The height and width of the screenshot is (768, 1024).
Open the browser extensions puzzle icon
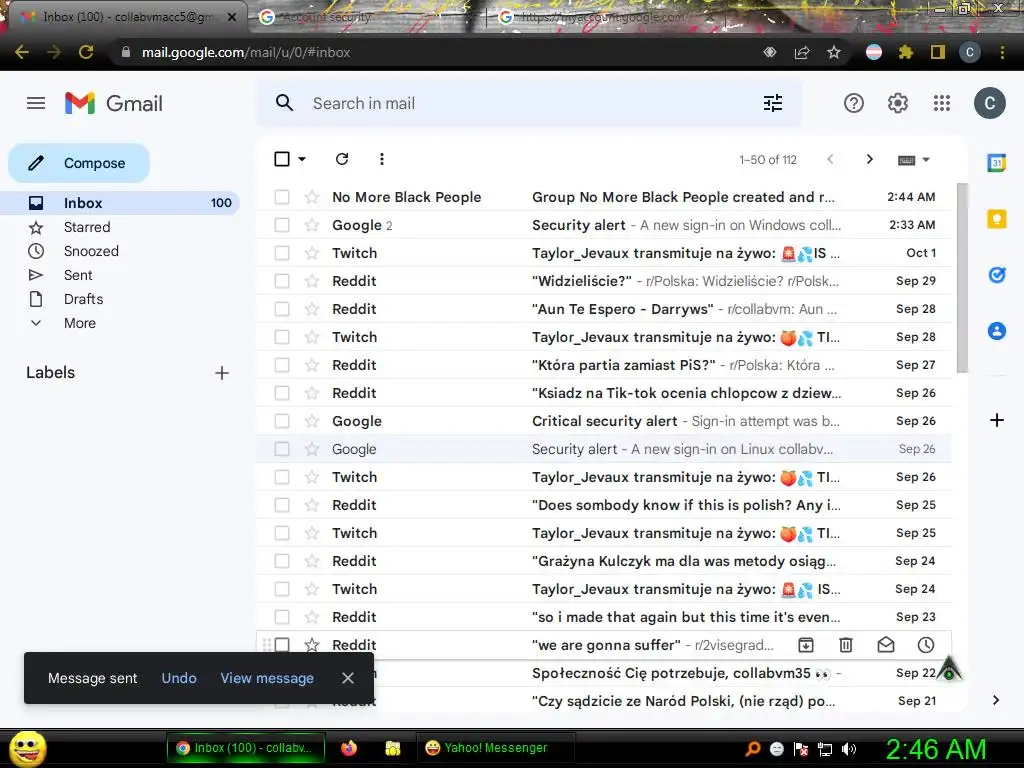pos(906,52)
